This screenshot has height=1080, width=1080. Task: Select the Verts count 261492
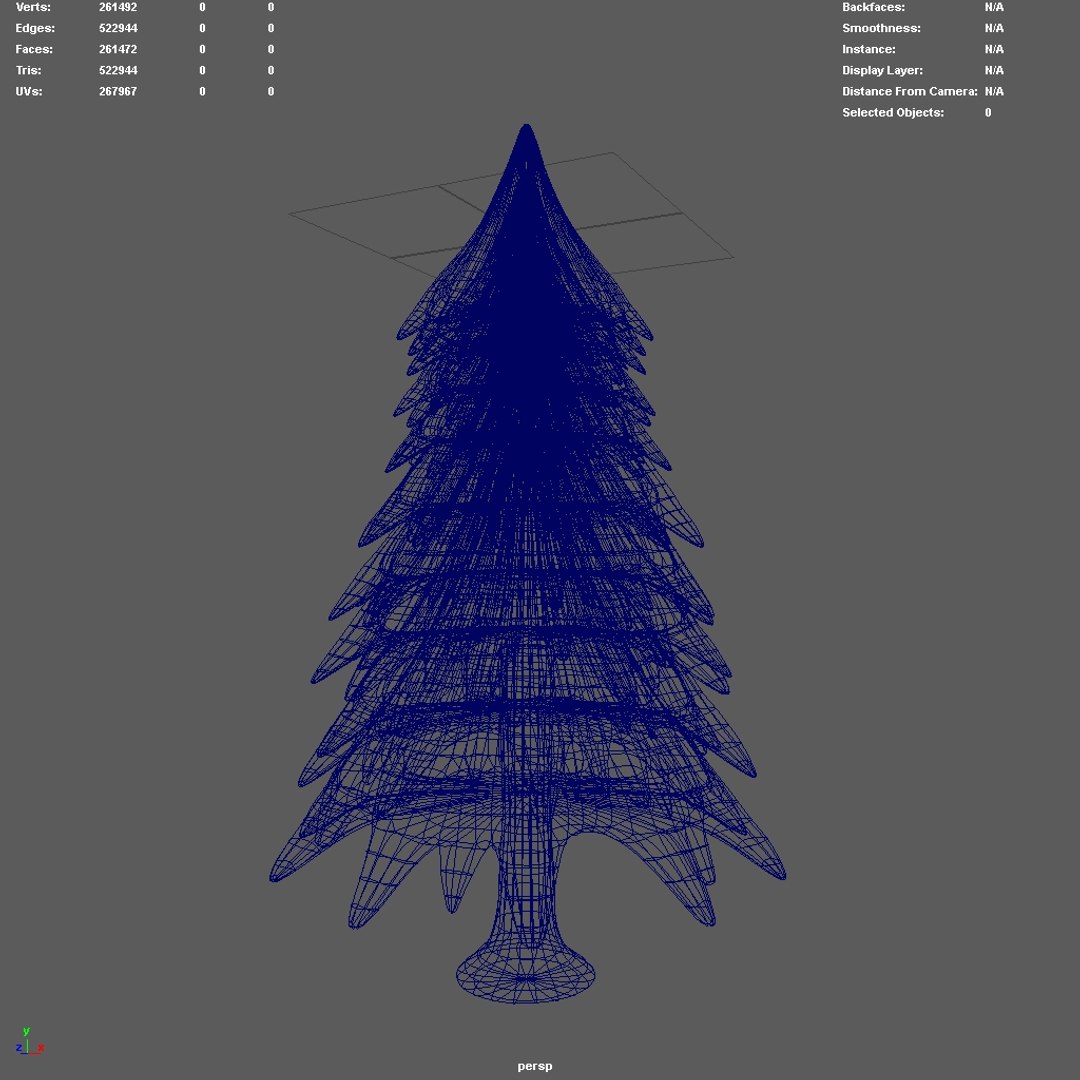tap(118, 7)
